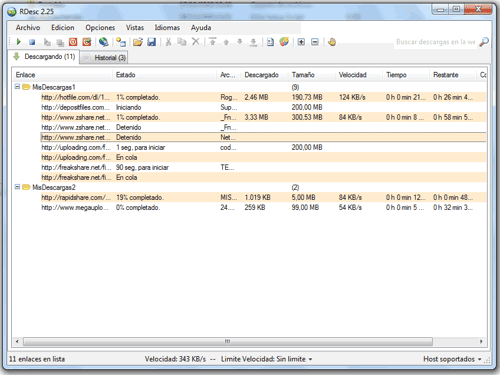The width and height of the screenshot is (500, 375).
Task: Open the Opciones menu
Action: 100,28
